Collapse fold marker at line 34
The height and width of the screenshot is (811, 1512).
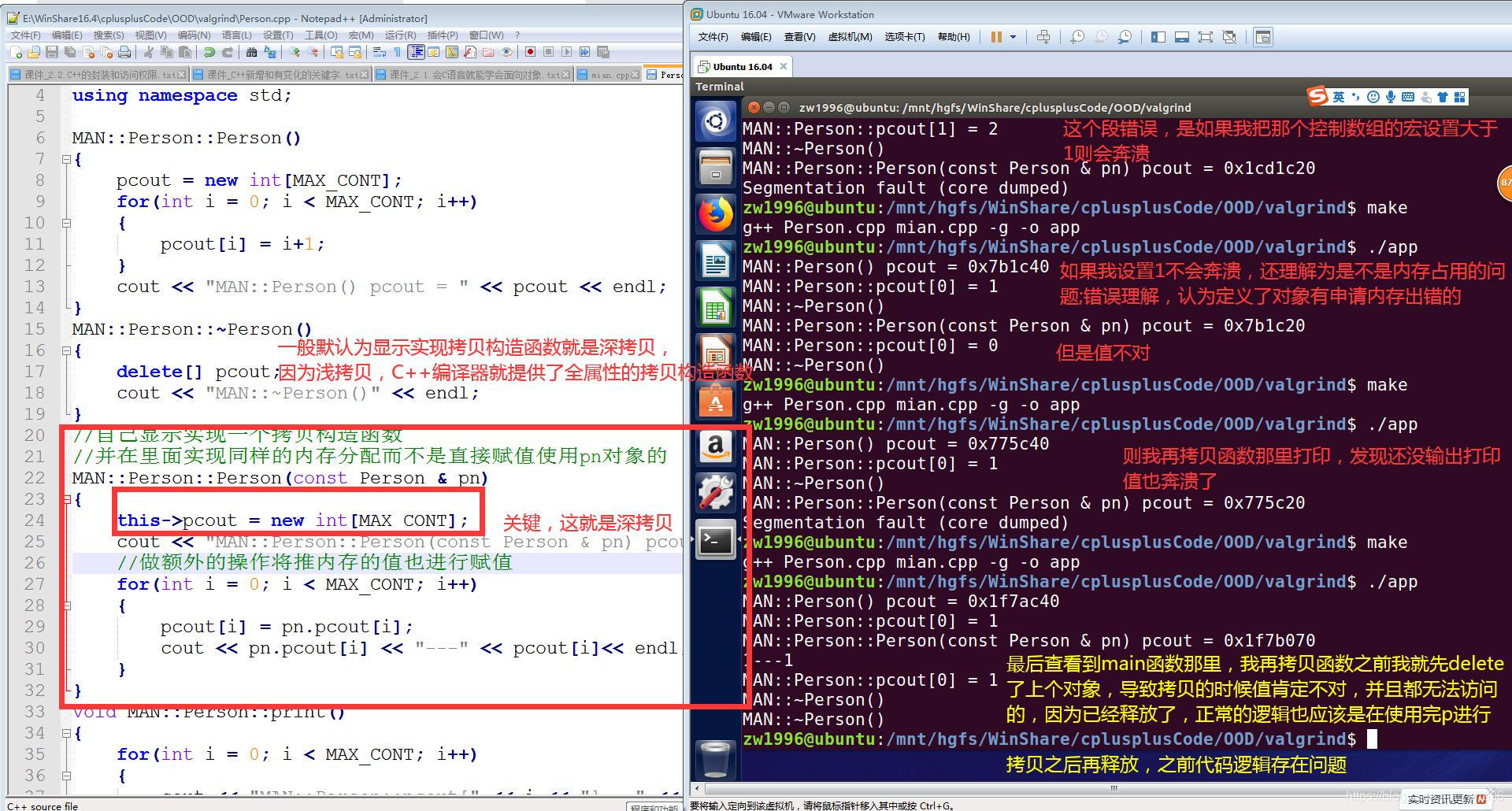point(66,733)
